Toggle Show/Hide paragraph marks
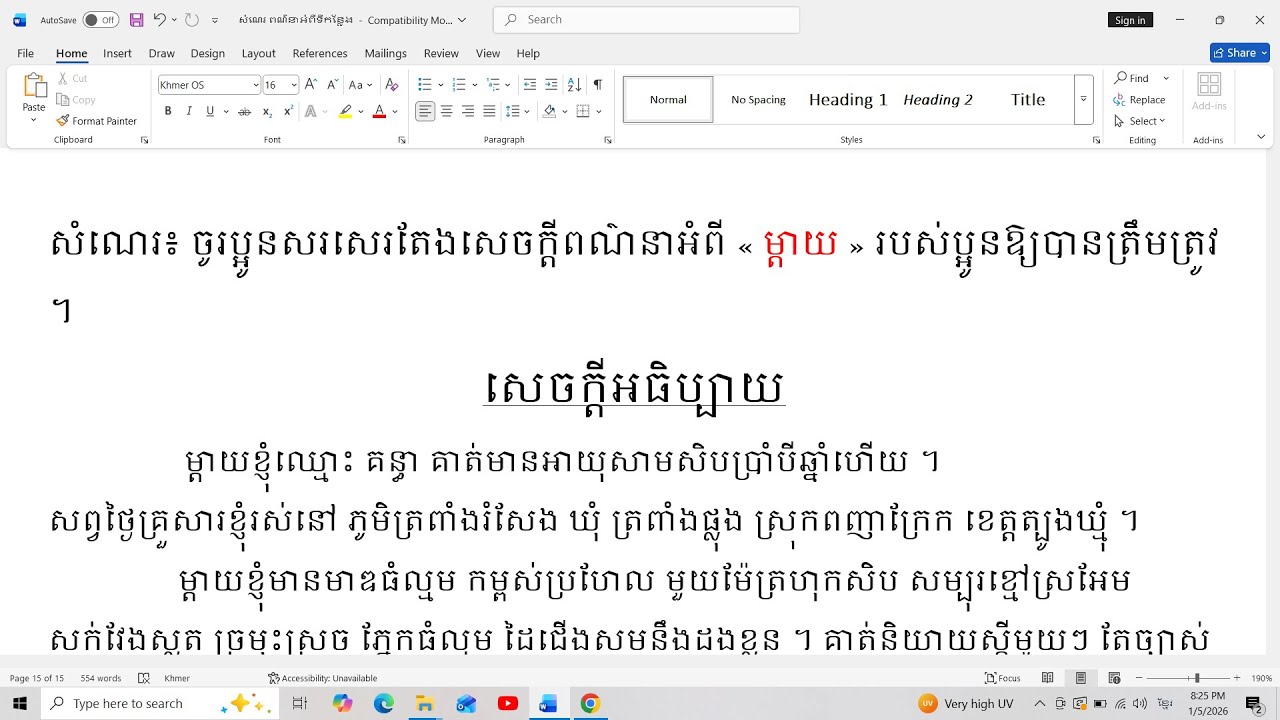This screenshot has width=1280, height=720. pyautogui.click(x=597, y=85)
